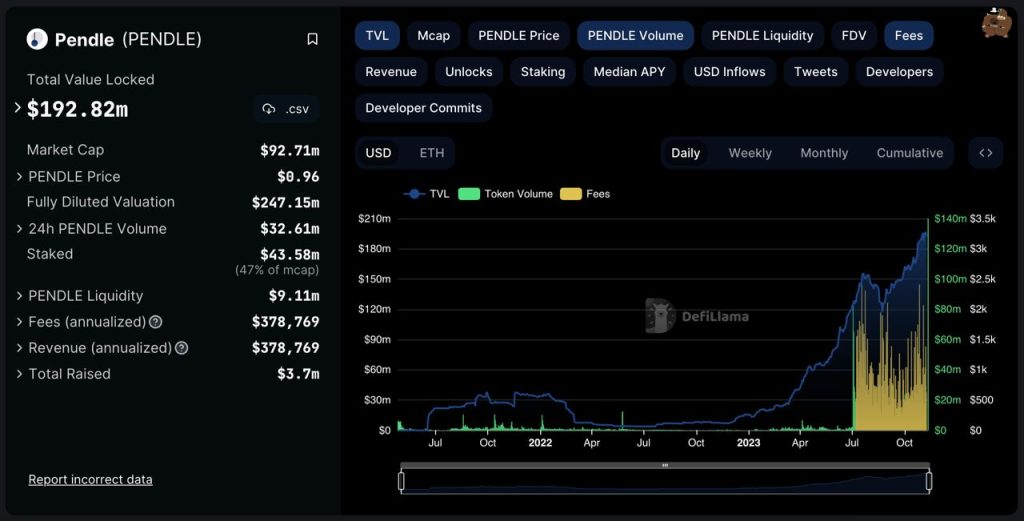
Task: Expand the 24h PENDLE Volume row
Action: 19,229
